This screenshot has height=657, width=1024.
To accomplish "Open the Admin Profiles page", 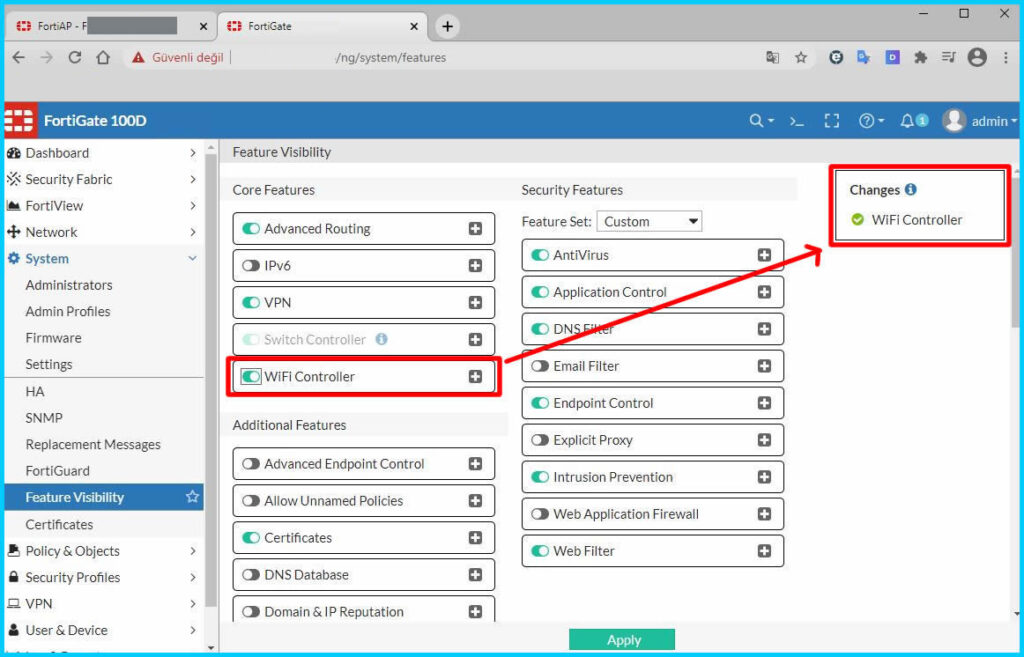I will coord(68,312).
